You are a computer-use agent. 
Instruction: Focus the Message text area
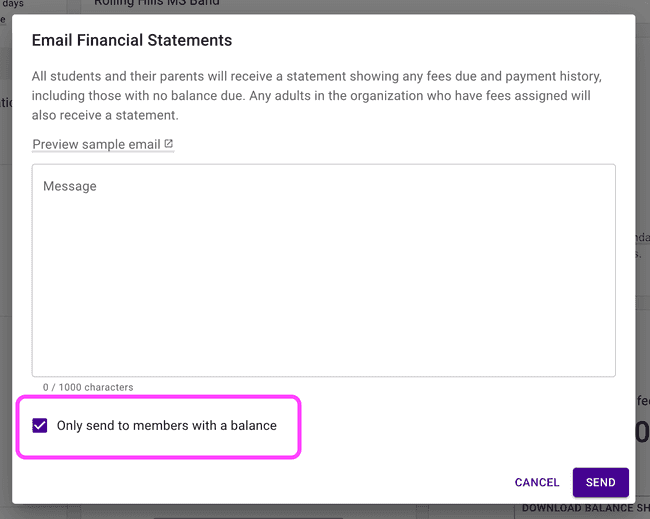(323, 270)
